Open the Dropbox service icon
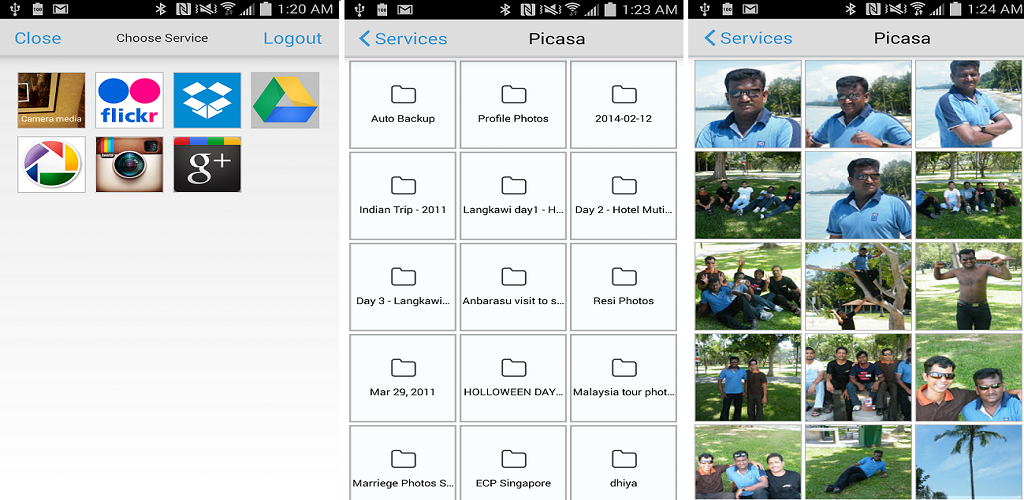Image resolution: width=1024 pixels, height=500 pixels. 207,100
